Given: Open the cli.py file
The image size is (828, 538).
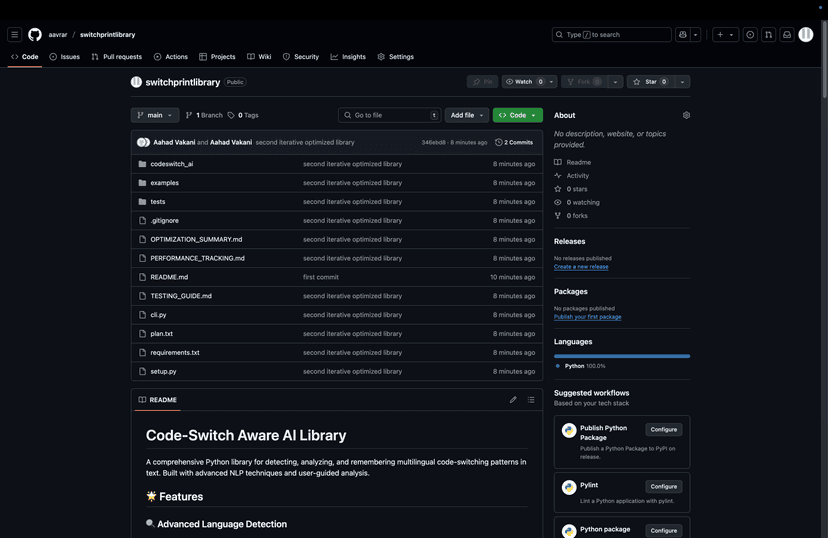Looking at the screenshot, I should coord(158,315).
